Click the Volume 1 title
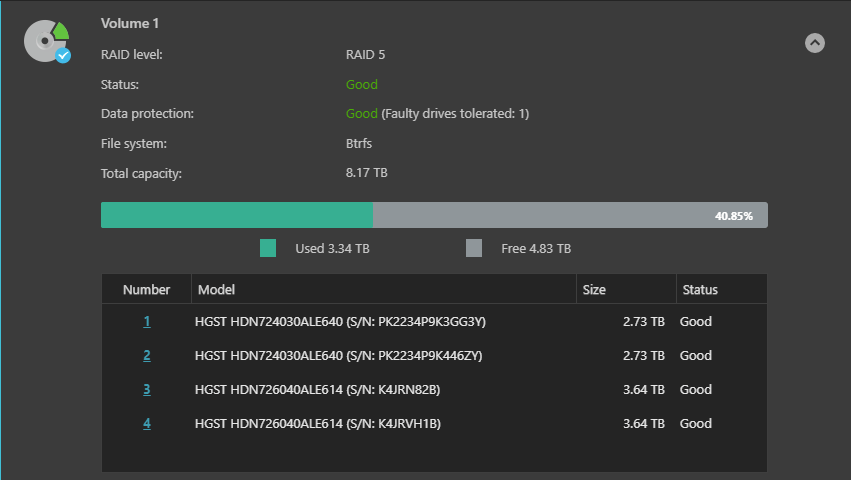This screenshot has height=480, width=851. pyautogui.click(x=130, y=23)
